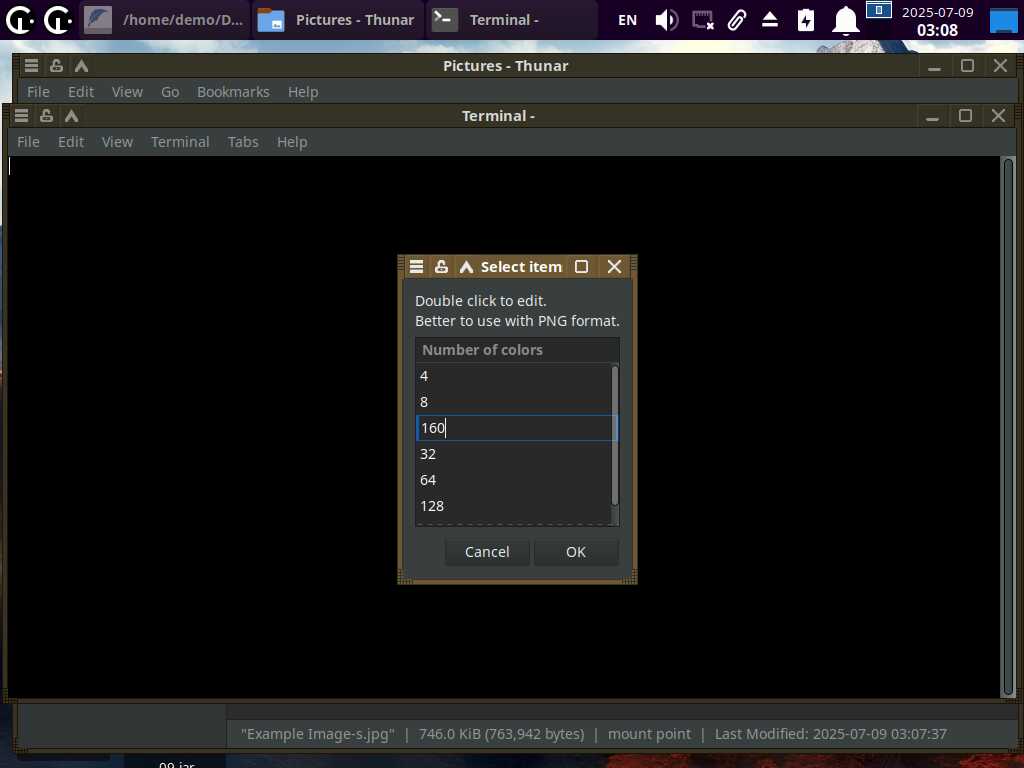This screenshot has height=768, width=1024.
Task: Open the Terminal Tabs menu
Action: (x=243, y=142)
